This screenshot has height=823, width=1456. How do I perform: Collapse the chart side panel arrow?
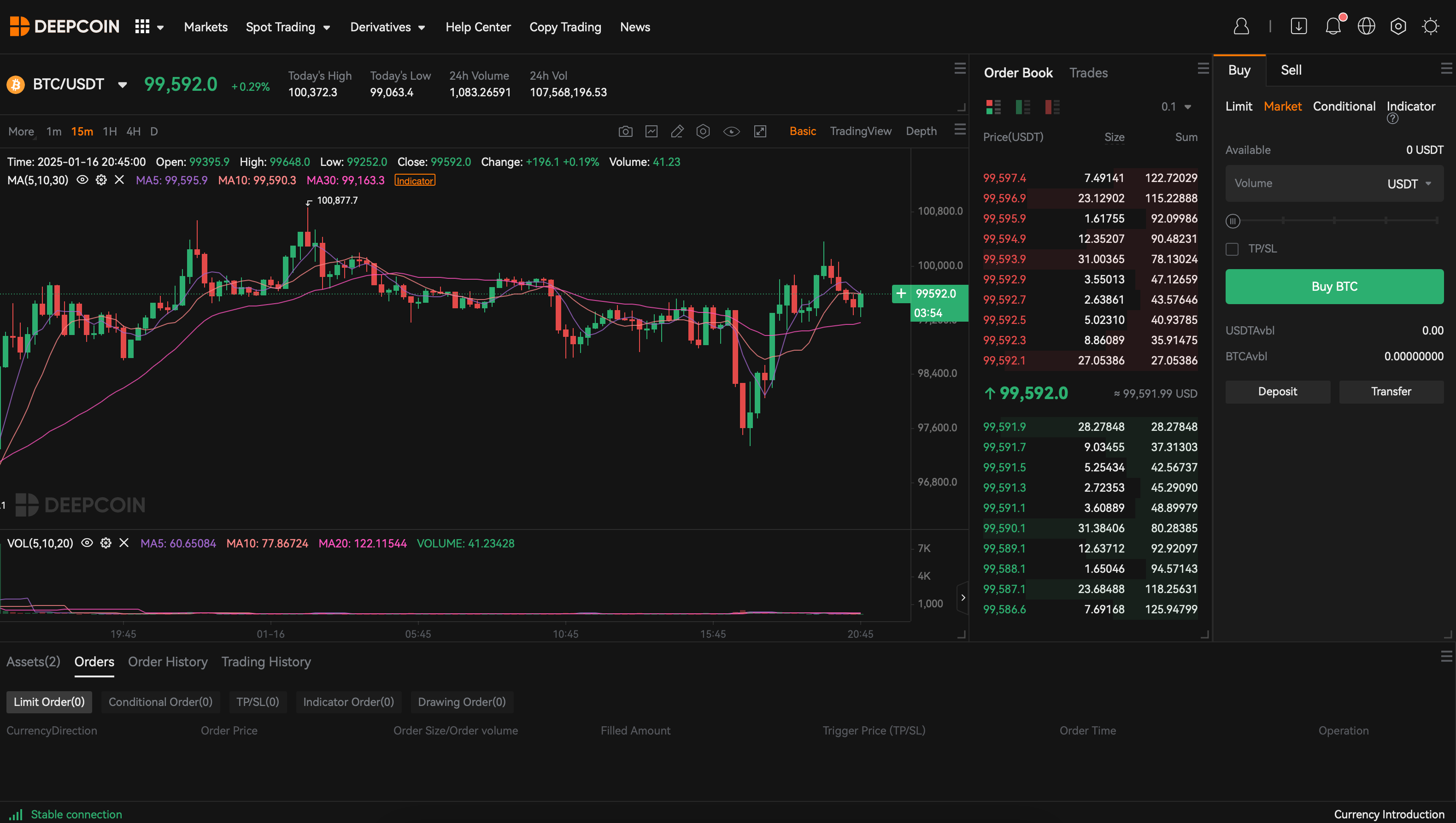[963, 598]
